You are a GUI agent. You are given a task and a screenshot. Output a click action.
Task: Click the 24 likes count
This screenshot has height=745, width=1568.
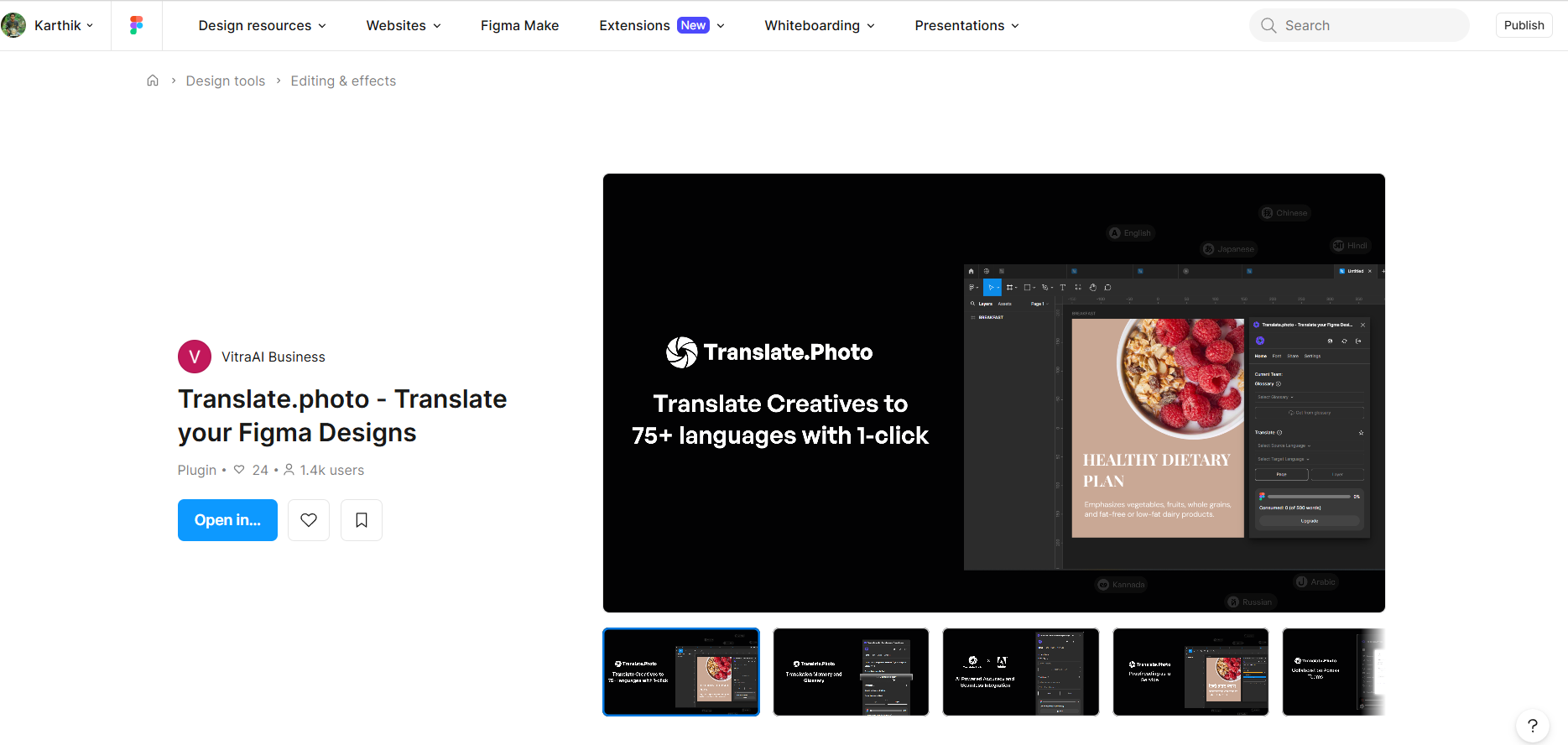point(251,470)
